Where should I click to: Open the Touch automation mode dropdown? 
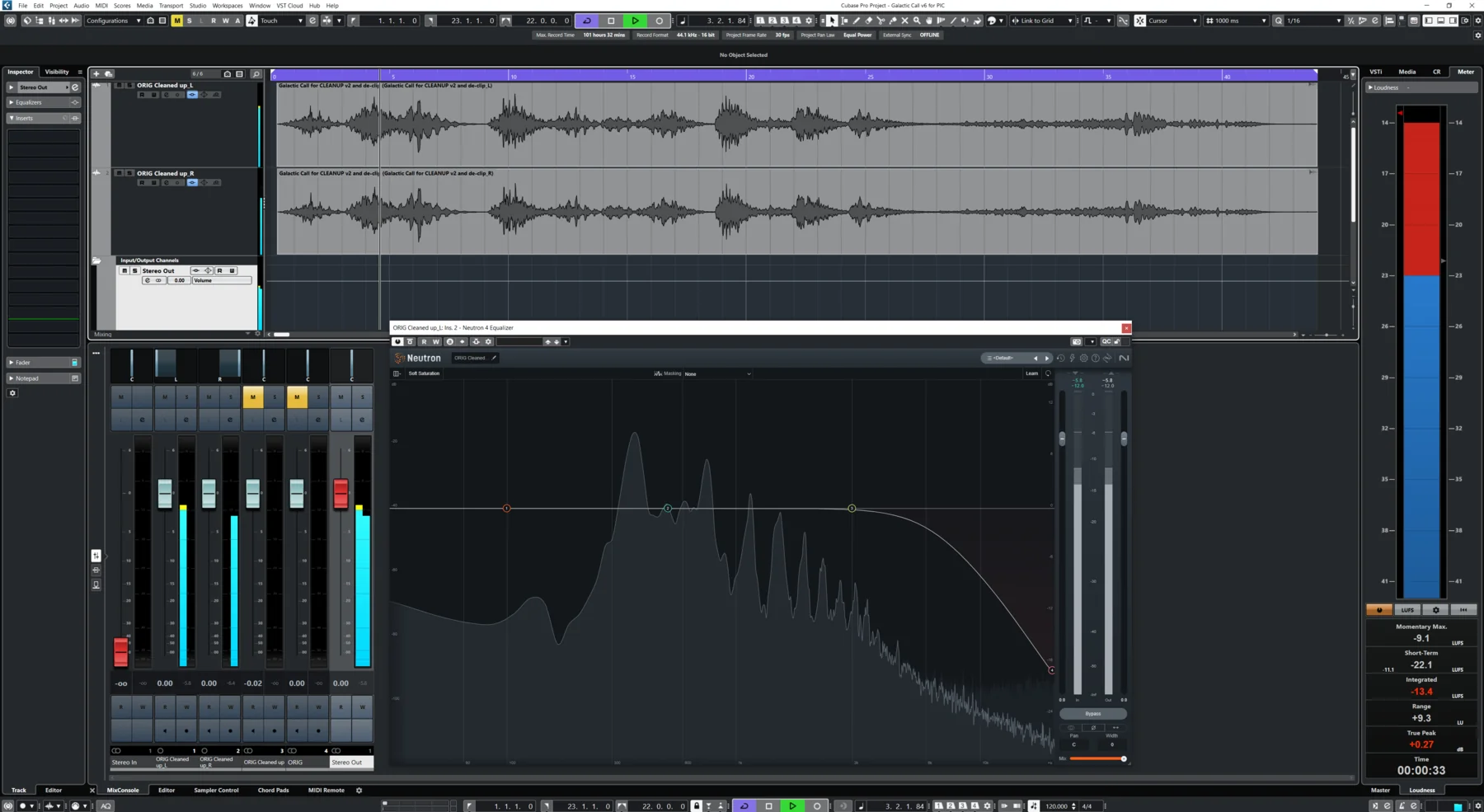280,21
